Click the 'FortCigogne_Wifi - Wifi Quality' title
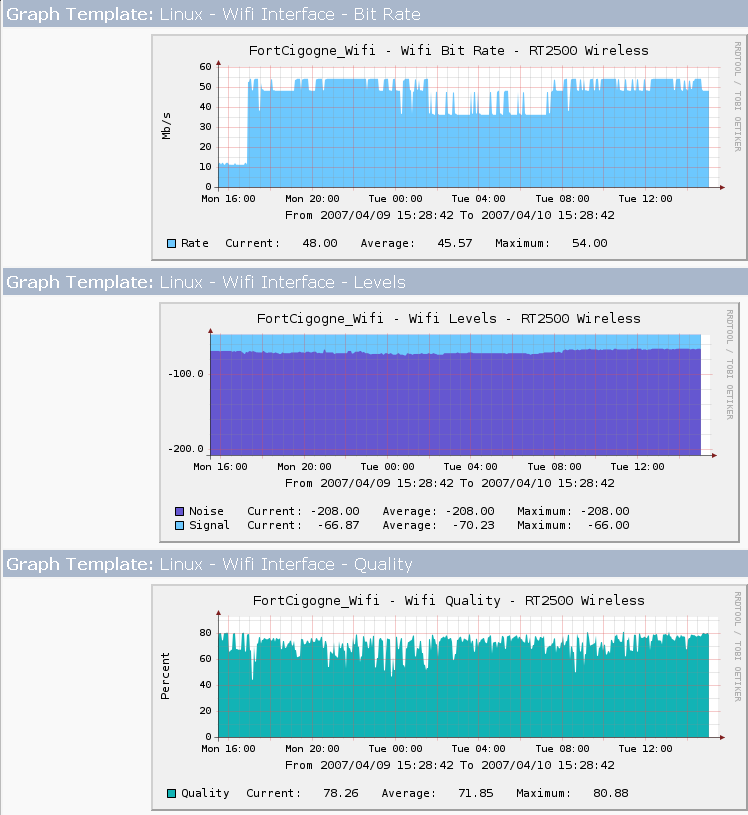 449,600
